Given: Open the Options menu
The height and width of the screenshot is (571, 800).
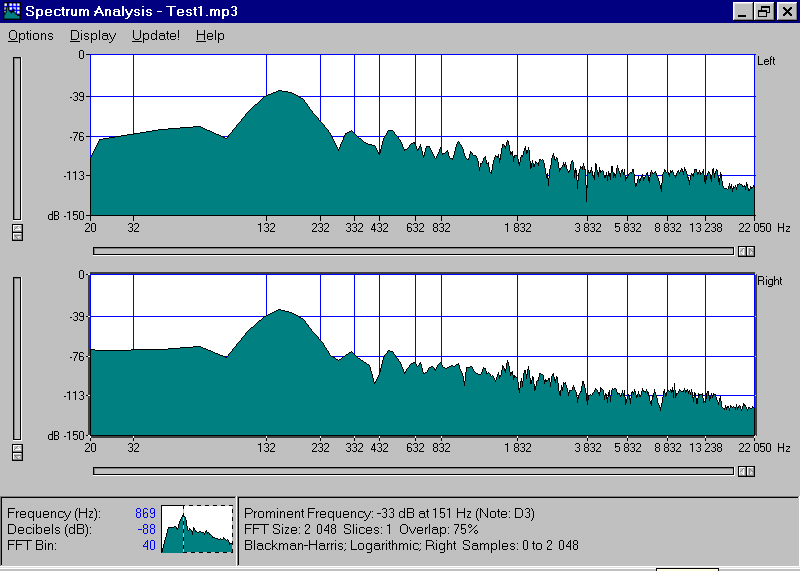Looking at the screenshot, I should click(31, 36).
